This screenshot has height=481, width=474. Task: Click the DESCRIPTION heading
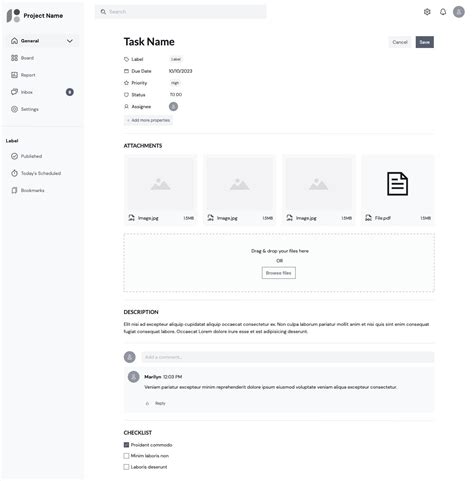coord(141,312)
